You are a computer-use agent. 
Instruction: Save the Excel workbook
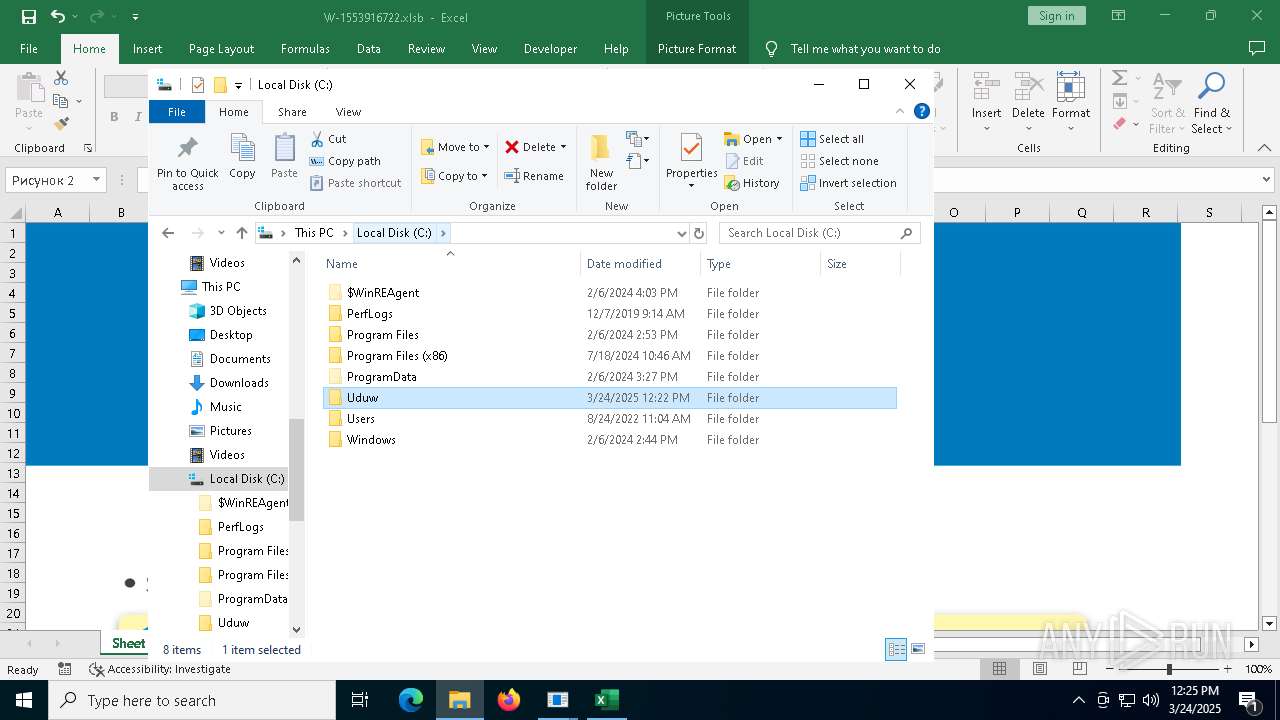(x=29, y=17)
